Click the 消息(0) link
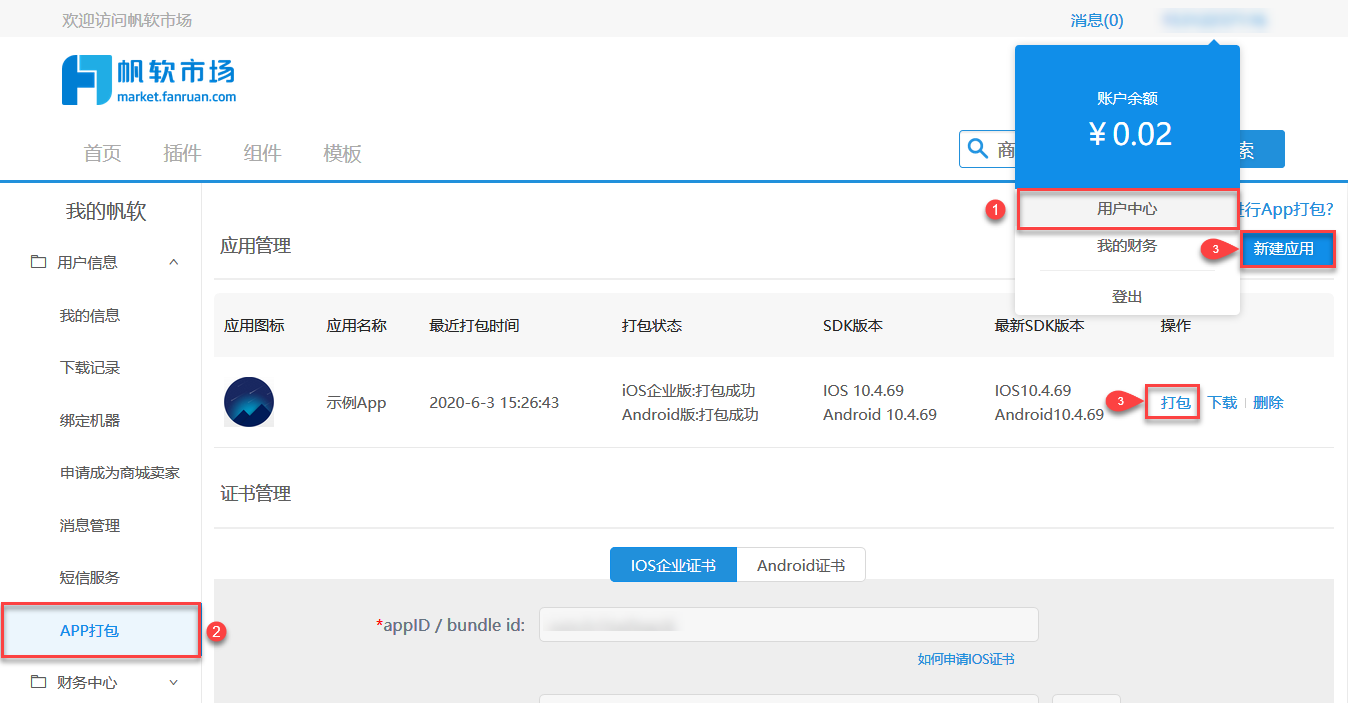This screenshot has height=703, width=1348. (1097, 20)
